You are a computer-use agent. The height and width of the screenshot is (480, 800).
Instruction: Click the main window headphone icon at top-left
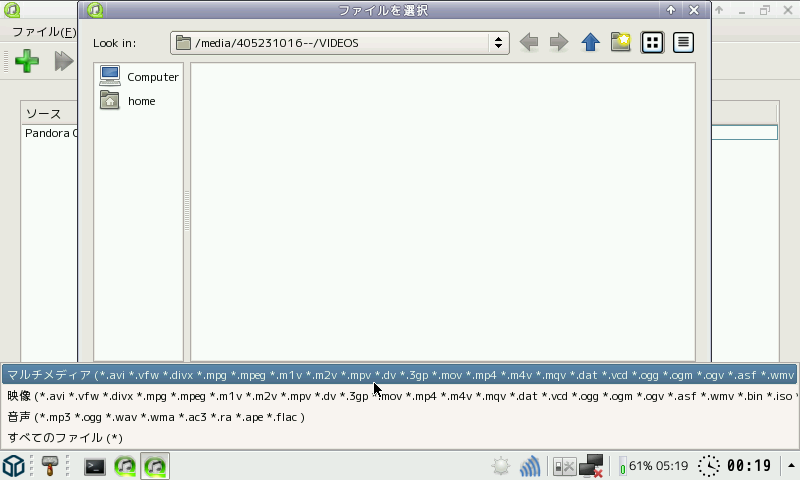tap(12, 10)
